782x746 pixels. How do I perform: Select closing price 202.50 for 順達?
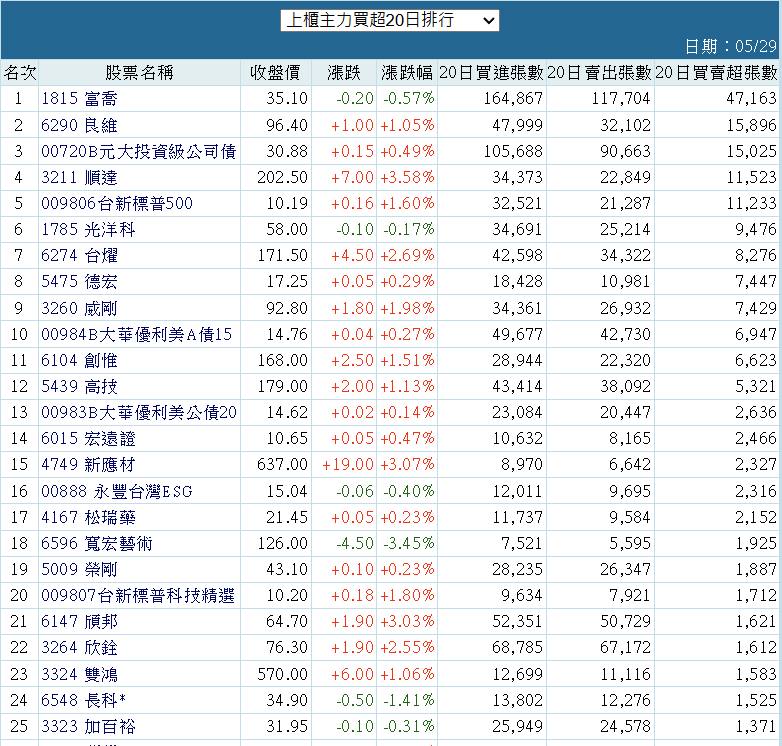(282, 177)
